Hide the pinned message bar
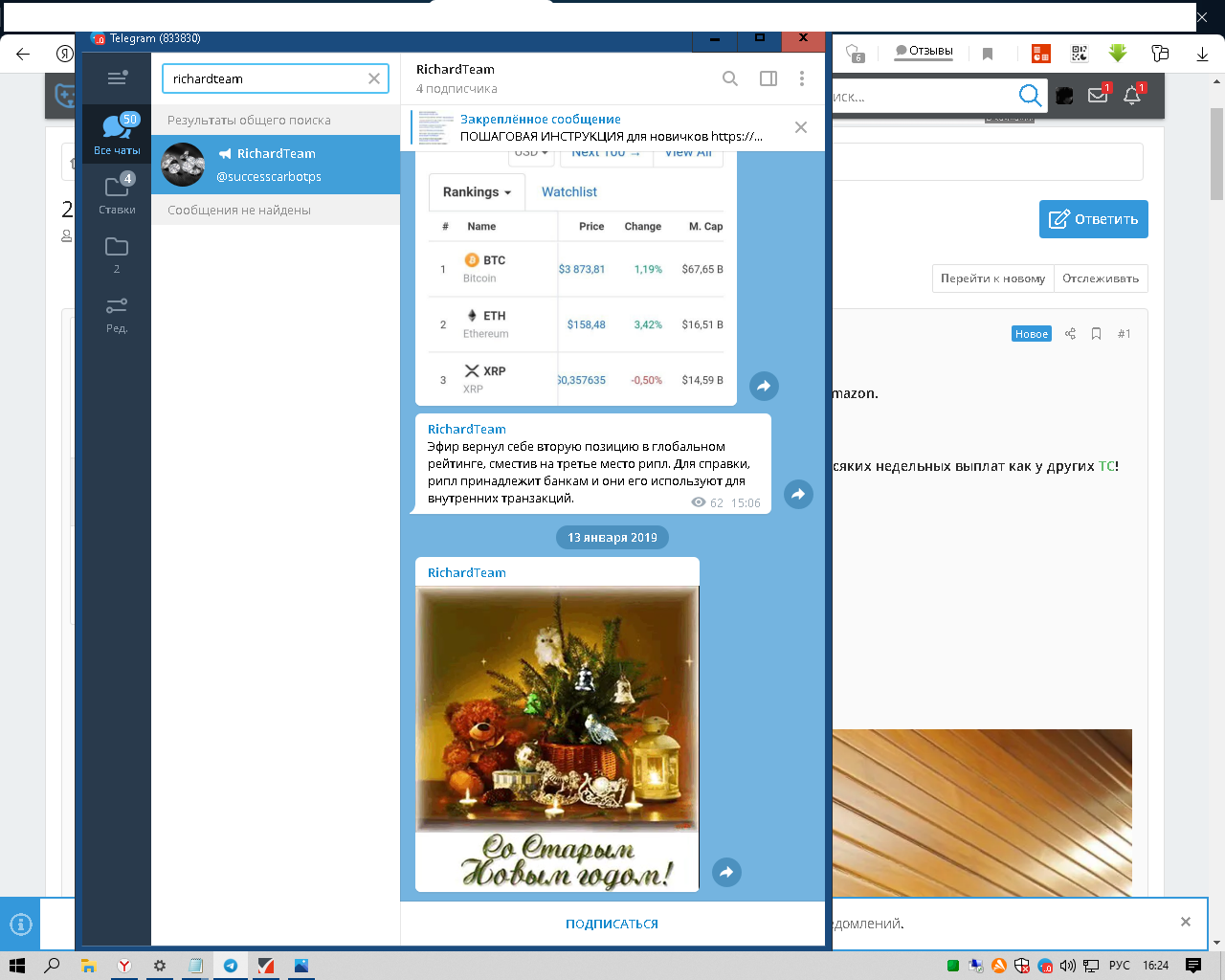The height and width of the screenshot is (980, 1225). tap(801, 127)
